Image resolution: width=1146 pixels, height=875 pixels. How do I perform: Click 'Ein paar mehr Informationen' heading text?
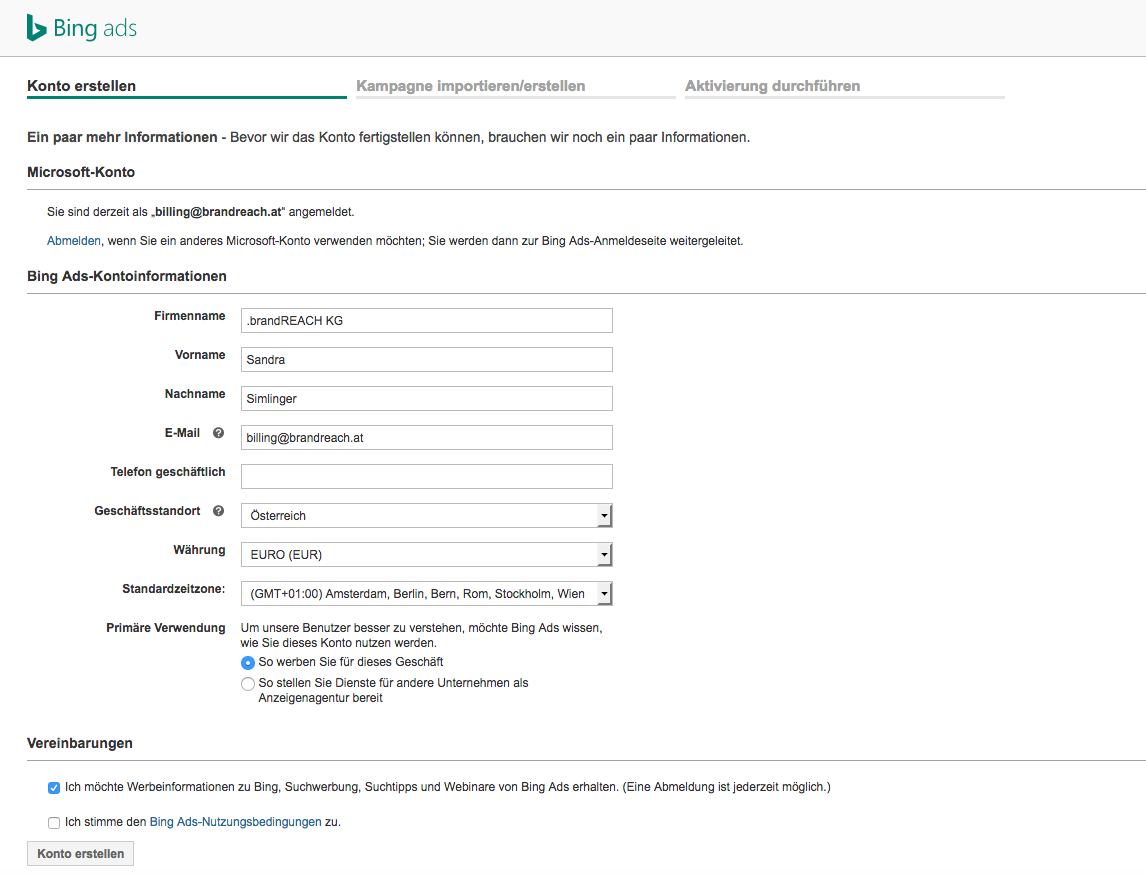(x=122, y=137)
